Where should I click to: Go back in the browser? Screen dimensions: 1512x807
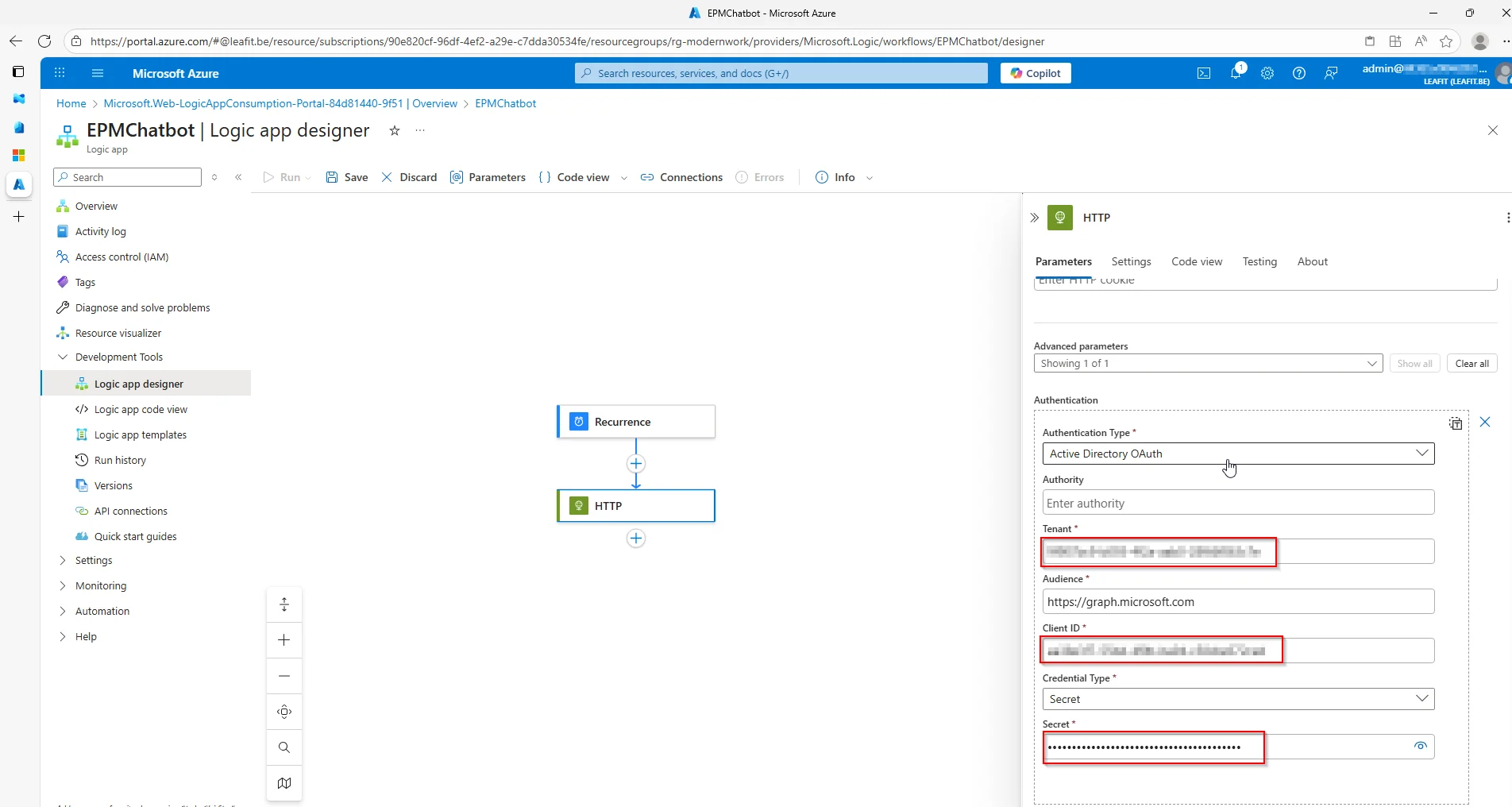[x=16, y=41]
